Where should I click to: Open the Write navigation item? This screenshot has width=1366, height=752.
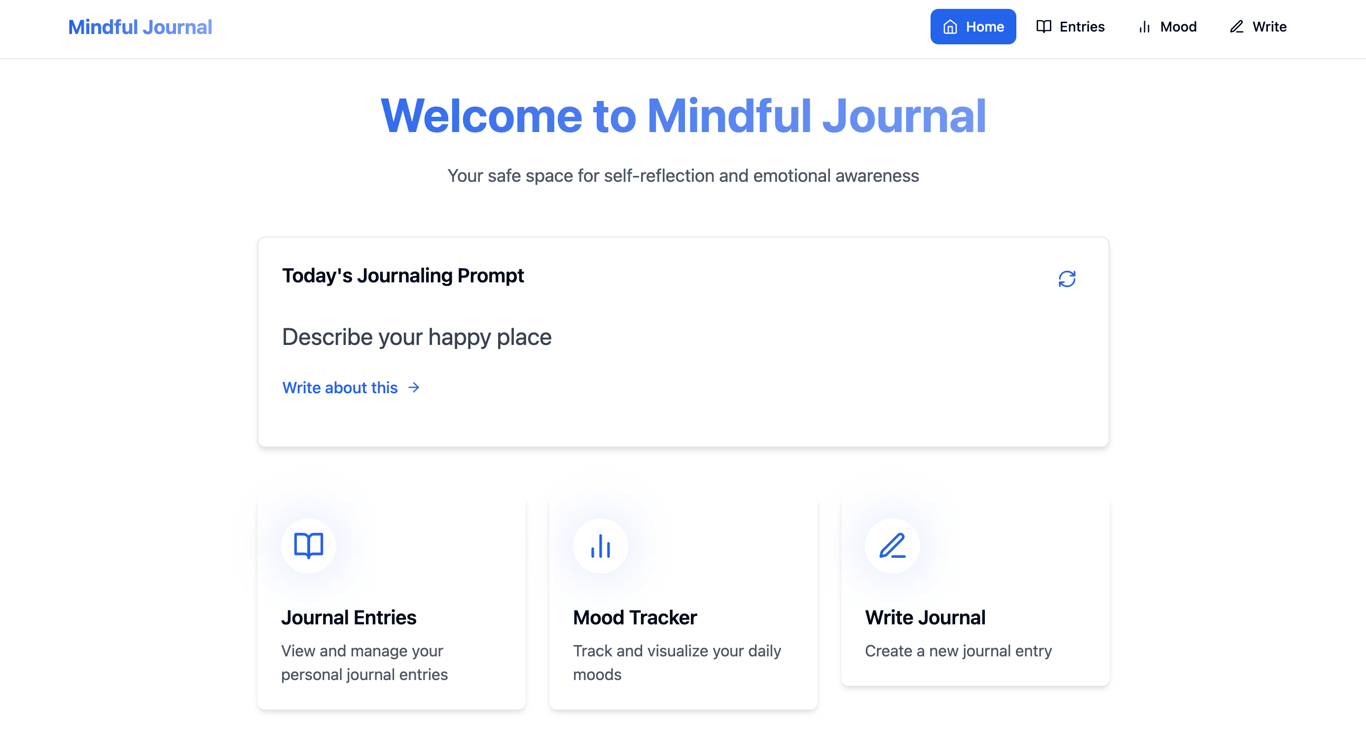tap(1257, 26)
